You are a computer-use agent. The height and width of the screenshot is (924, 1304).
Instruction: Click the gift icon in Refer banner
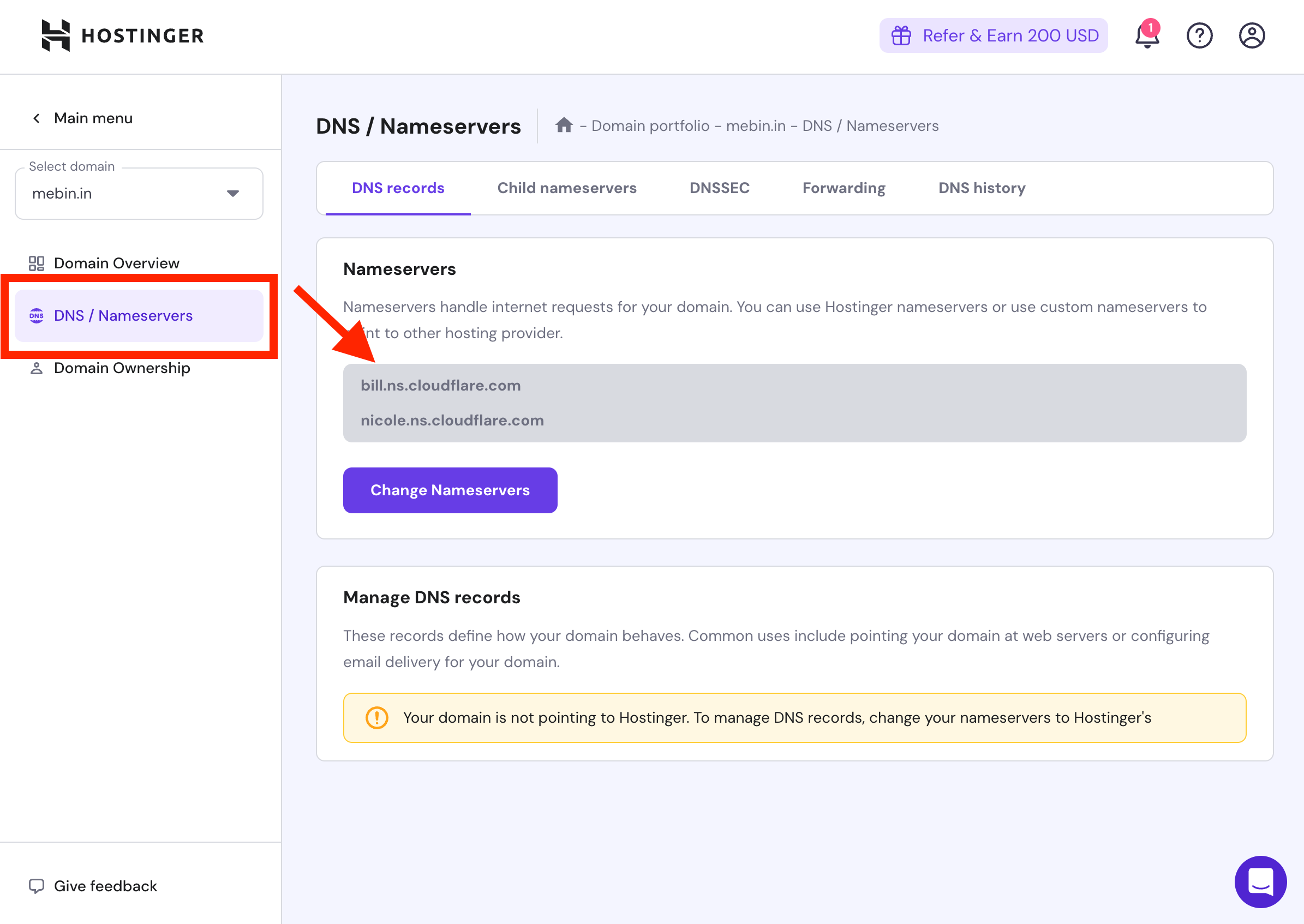(x=901, y=36)
